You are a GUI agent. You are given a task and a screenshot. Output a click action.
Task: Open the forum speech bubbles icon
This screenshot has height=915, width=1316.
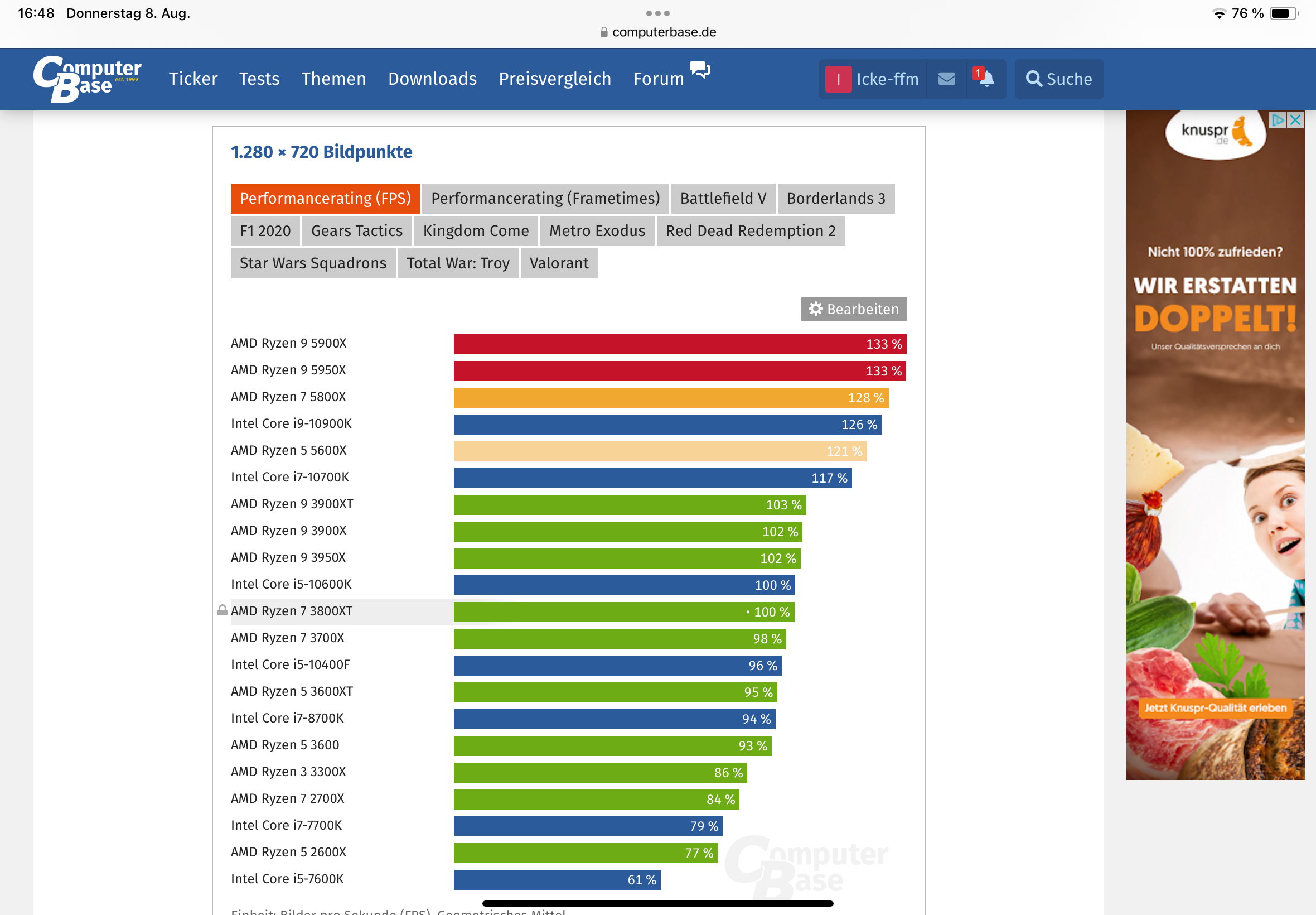coord(699,71)
